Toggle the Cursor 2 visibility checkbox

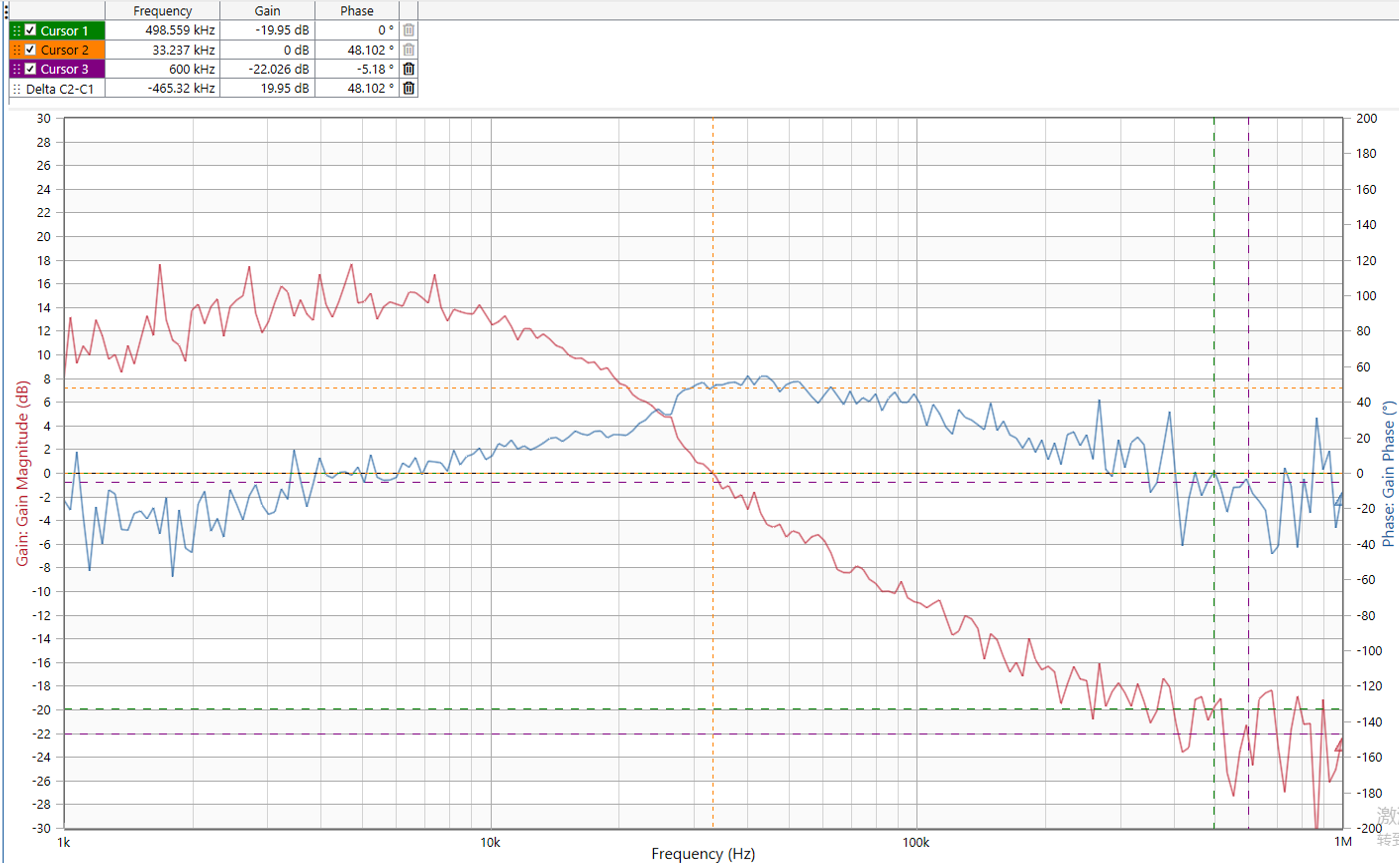(x=30, y=50)
